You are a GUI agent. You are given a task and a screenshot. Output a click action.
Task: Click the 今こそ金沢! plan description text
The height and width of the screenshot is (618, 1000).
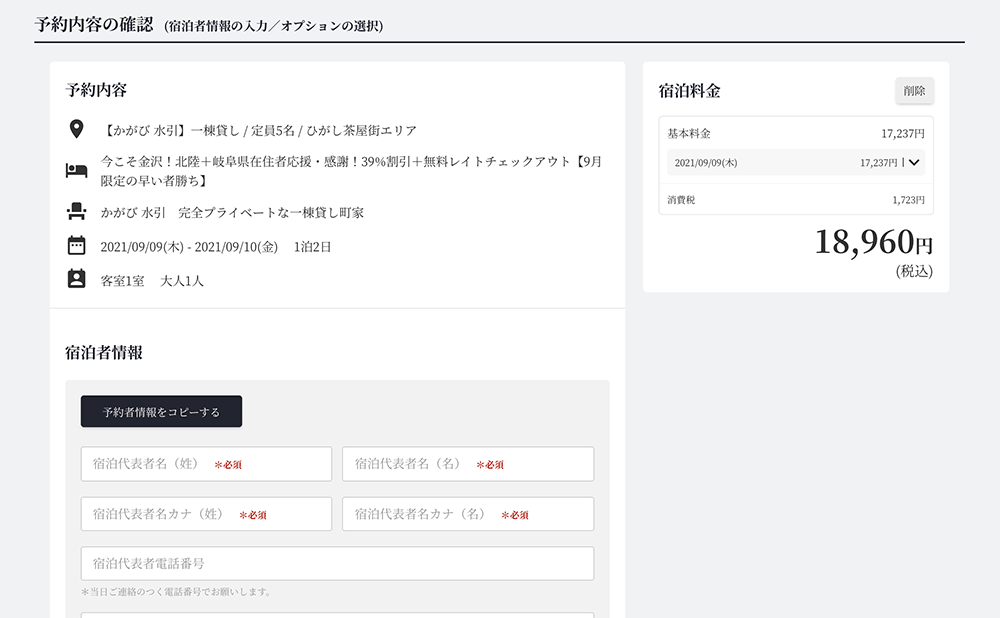coord(351,171)
